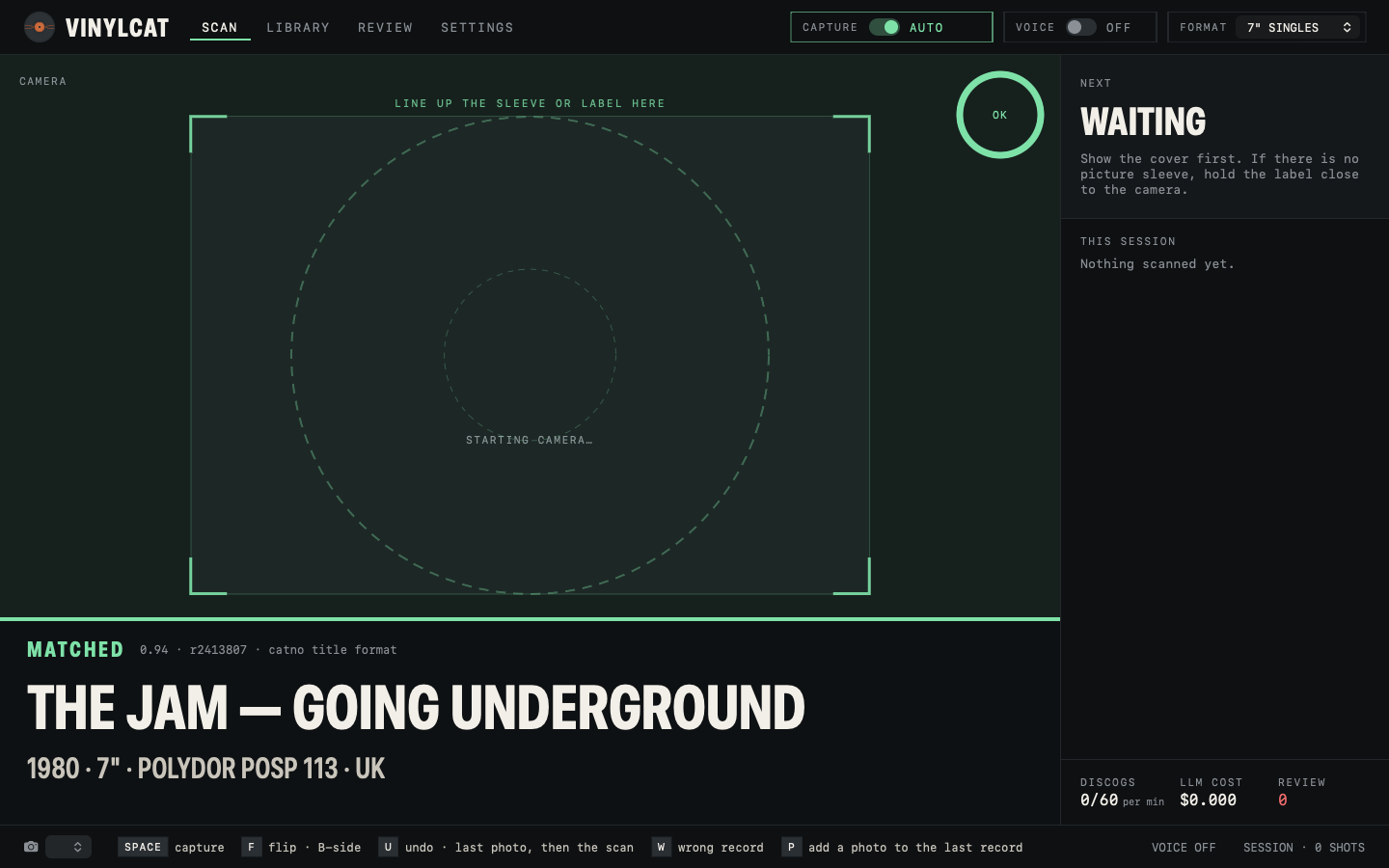Open the Library tab
Image resolution: width=1389 pixels, height=868 pixels.
298,27
